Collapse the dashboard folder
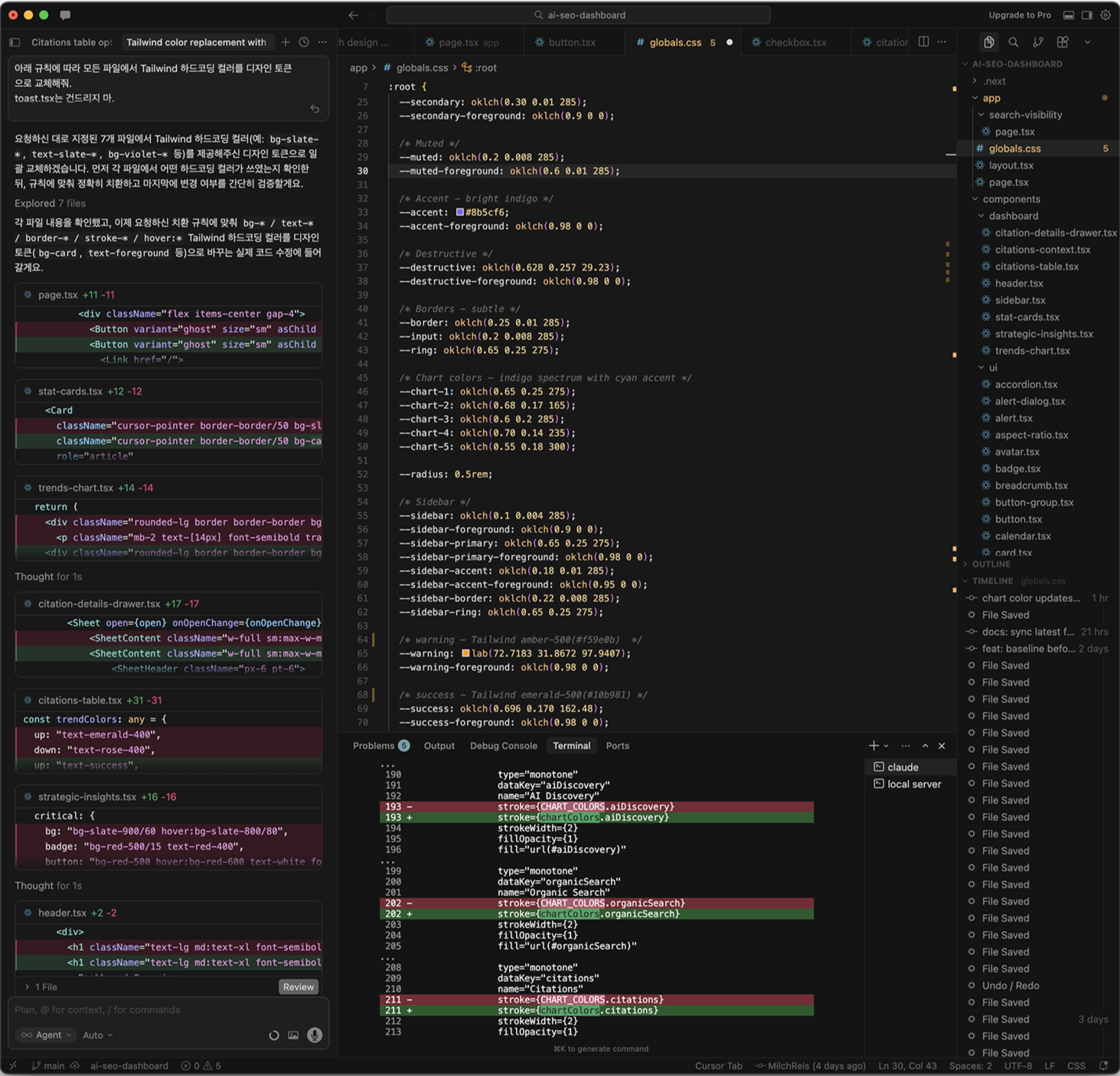Screen dimensions: 1120x1076 click(x=1014, y=216)
